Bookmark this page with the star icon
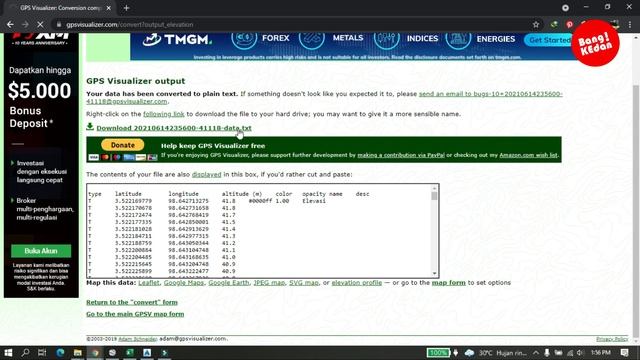Viewport: 640px width, 360px height. pos(536,24)
